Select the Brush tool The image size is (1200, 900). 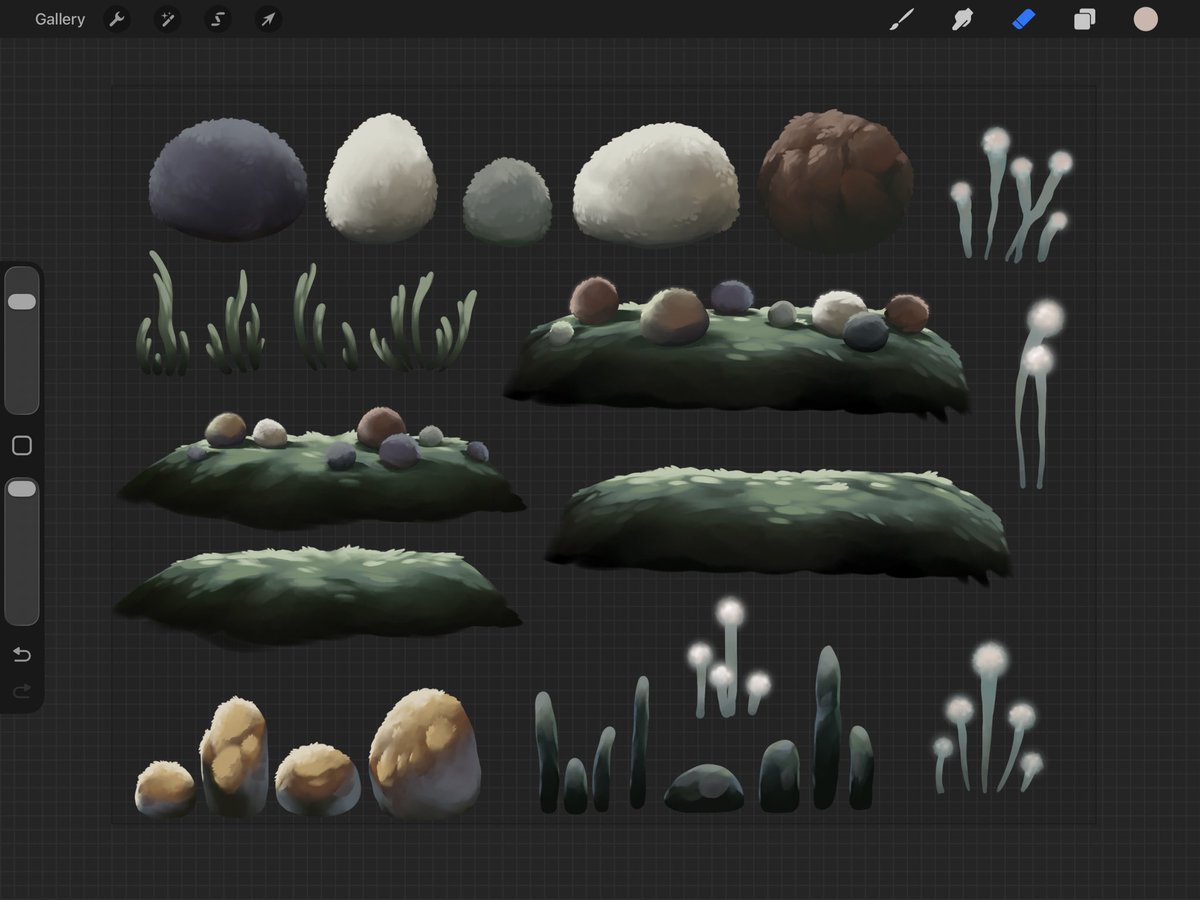[902, 19]
